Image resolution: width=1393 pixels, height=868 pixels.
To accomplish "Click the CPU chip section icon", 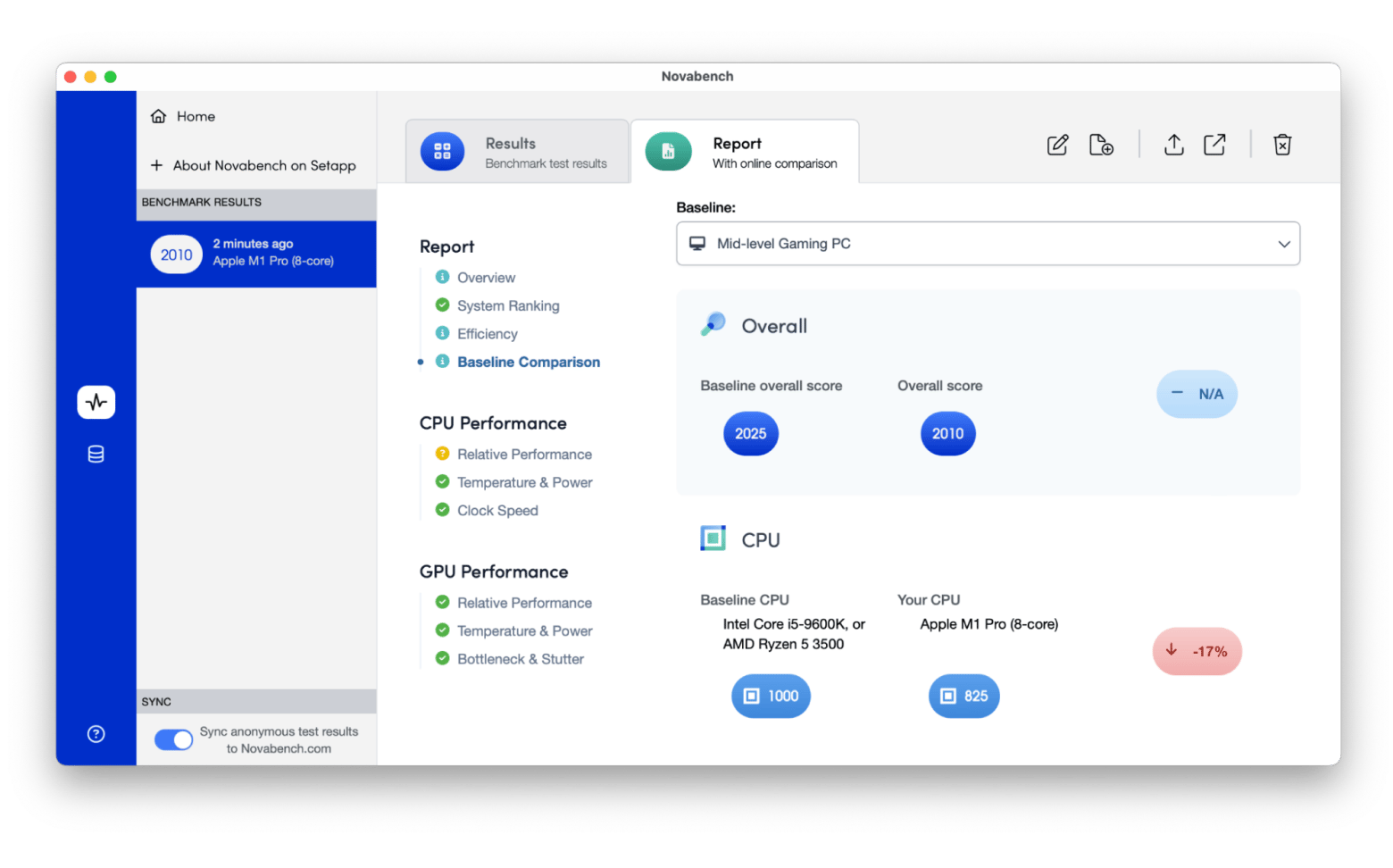I will tap(713, 538).
